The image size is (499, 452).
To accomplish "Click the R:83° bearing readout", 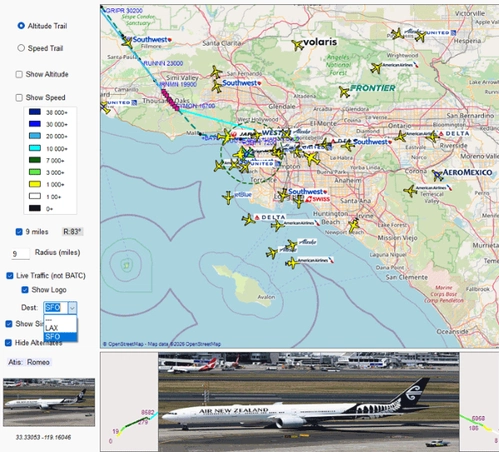I will pos(72,232).
